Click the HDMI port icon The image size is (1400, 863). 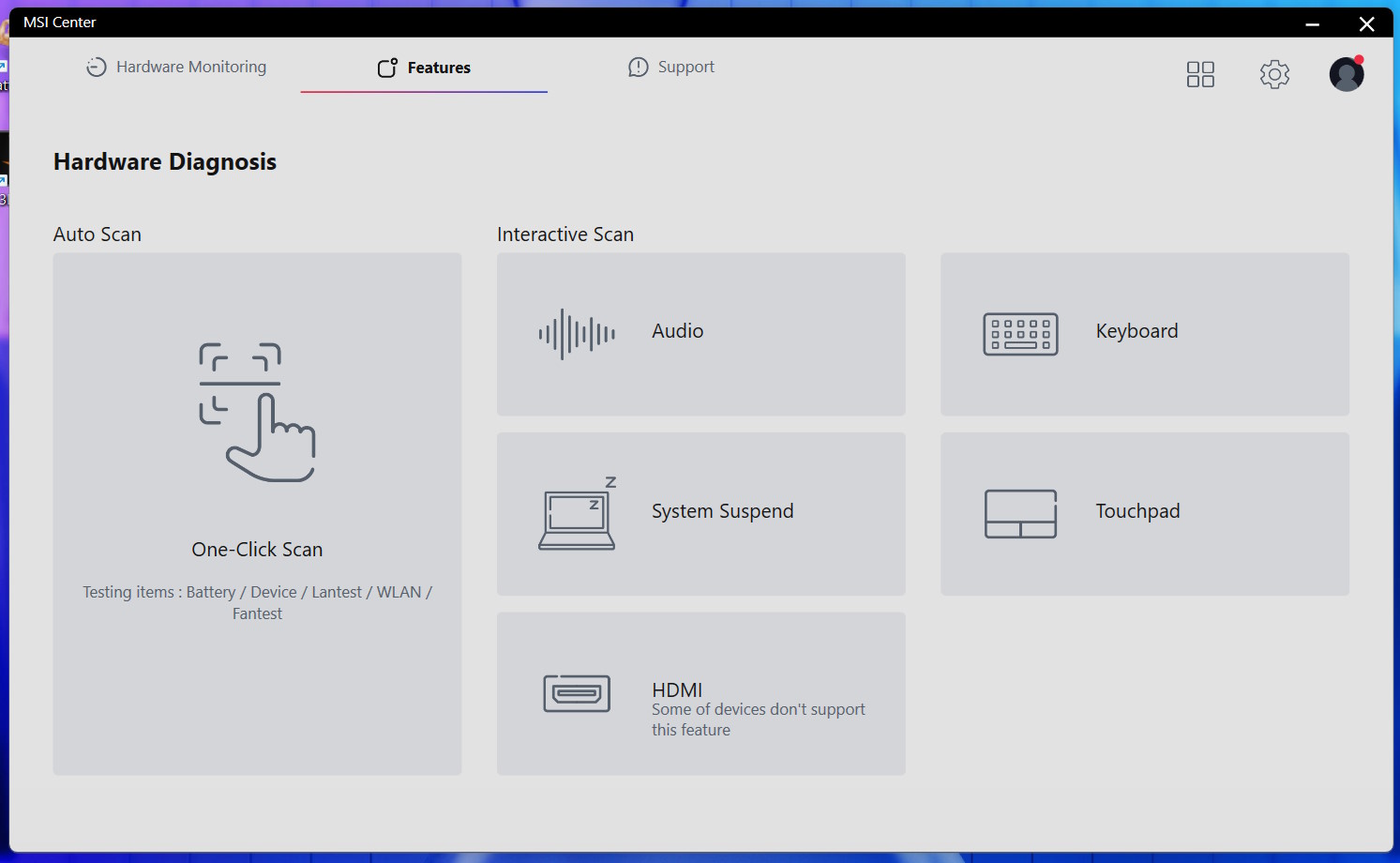577,694
